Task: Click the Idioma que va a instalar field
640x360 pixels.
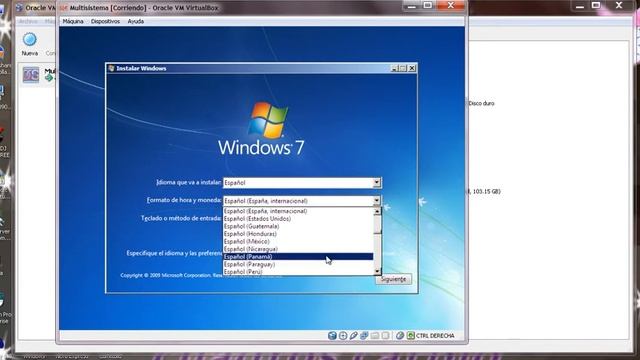Action: pos(302,182)
